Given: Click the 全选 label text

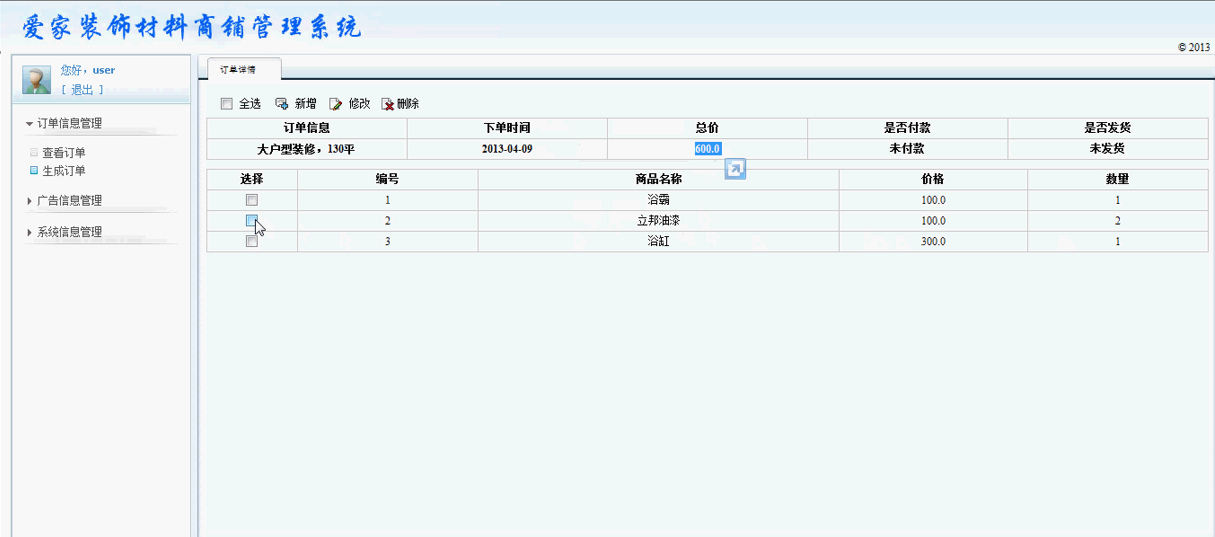Looking at the screenshot, I should [x=250, y=104].
